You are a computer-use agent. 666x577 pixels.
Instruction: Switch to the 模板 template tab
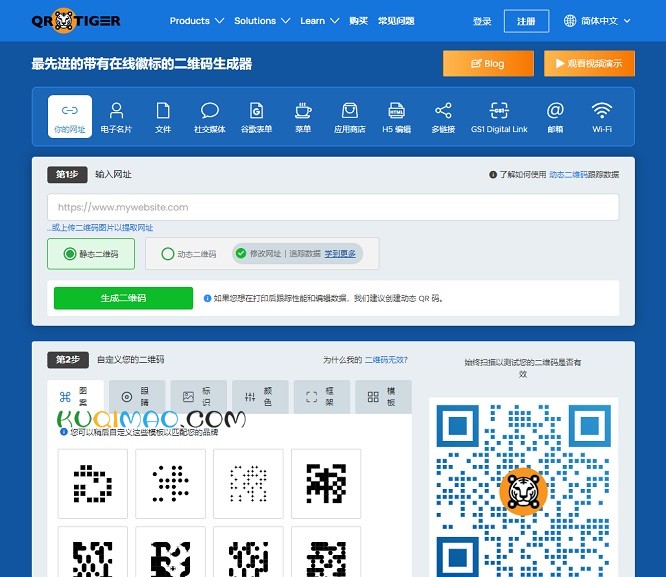(383, 396)
